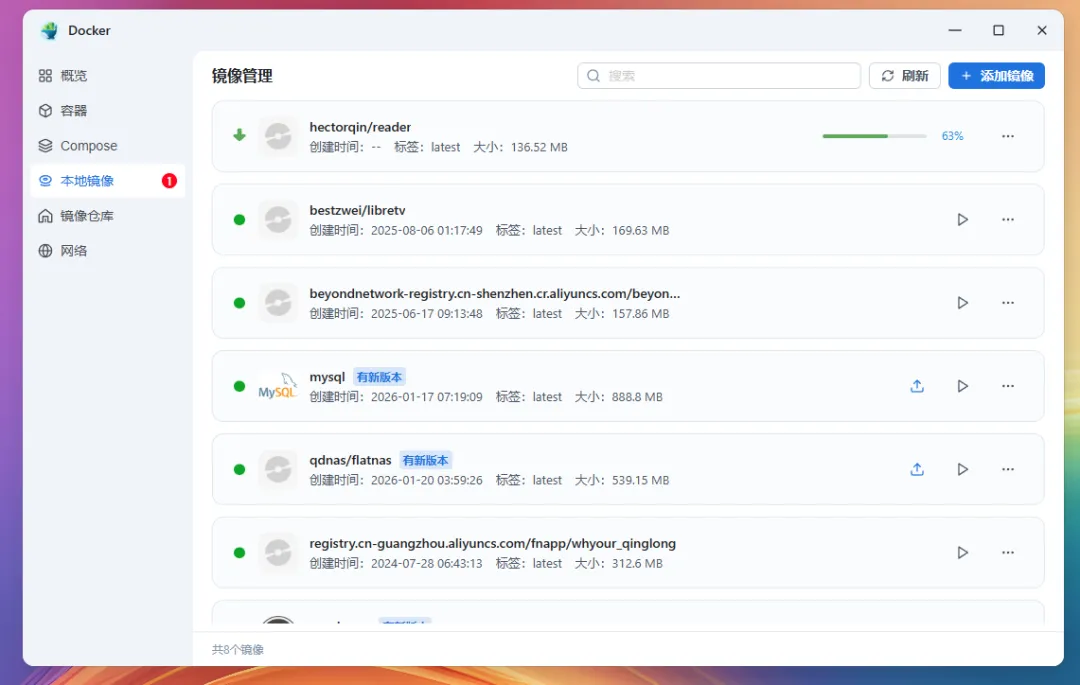Click the MySQL logo icon
Screen dimensions: 1080x685
278,386
